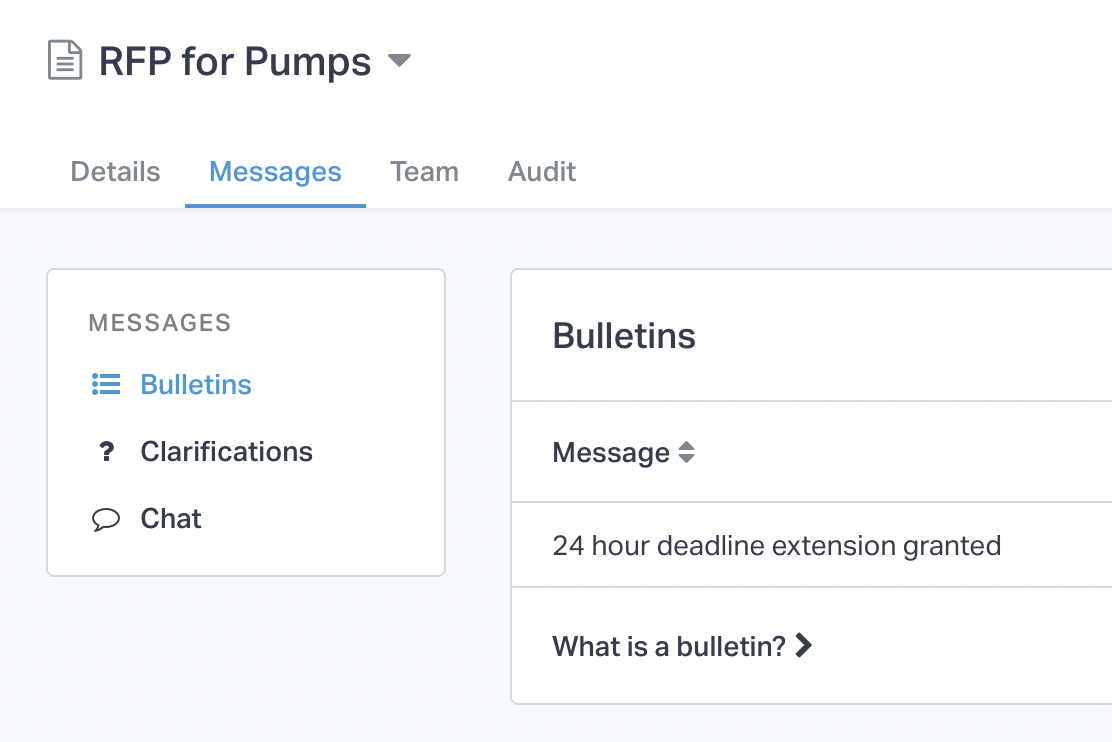Click the Bulletins panel heading
Screen dimensions: 1112x742
[624, 336]
